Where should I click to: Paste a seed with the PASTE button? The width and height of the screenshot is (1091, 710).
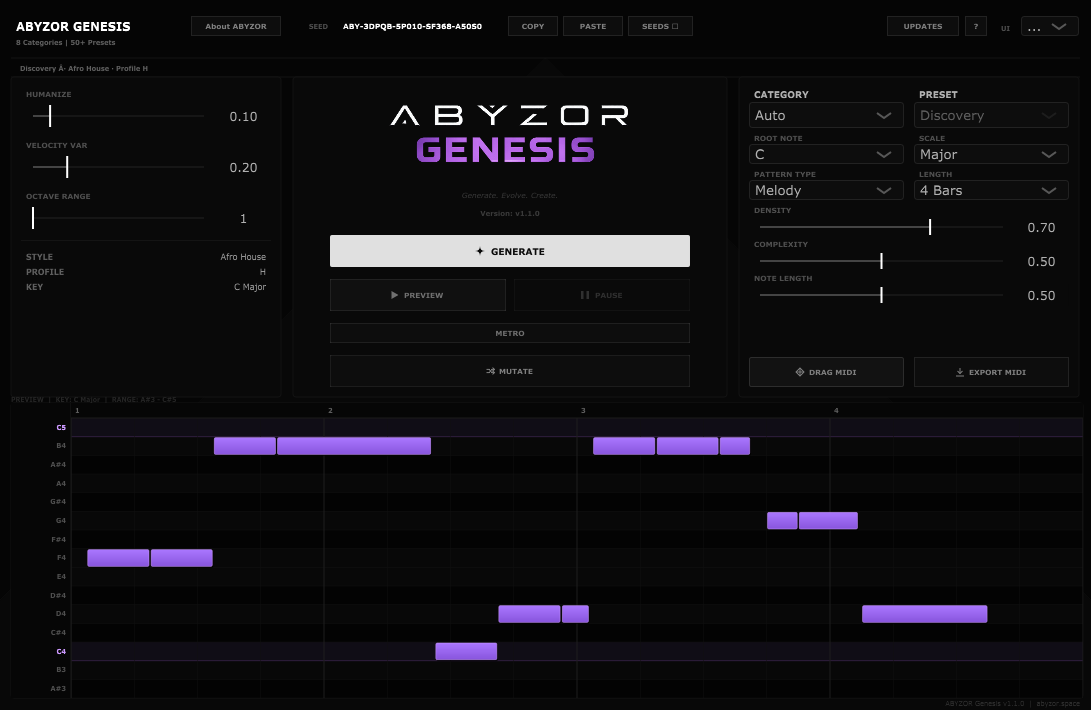coord(593,26)
